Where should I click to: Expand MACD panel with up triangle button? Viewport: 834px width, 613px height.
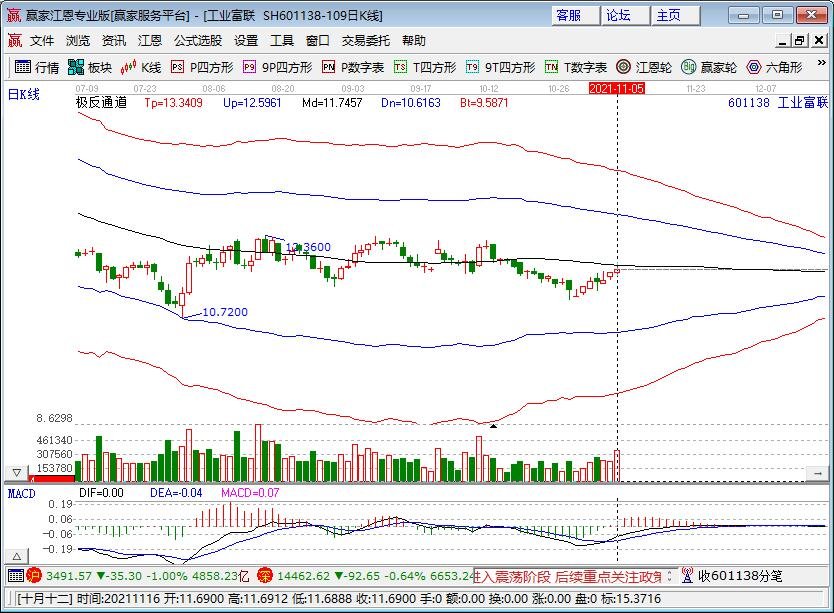16,556
